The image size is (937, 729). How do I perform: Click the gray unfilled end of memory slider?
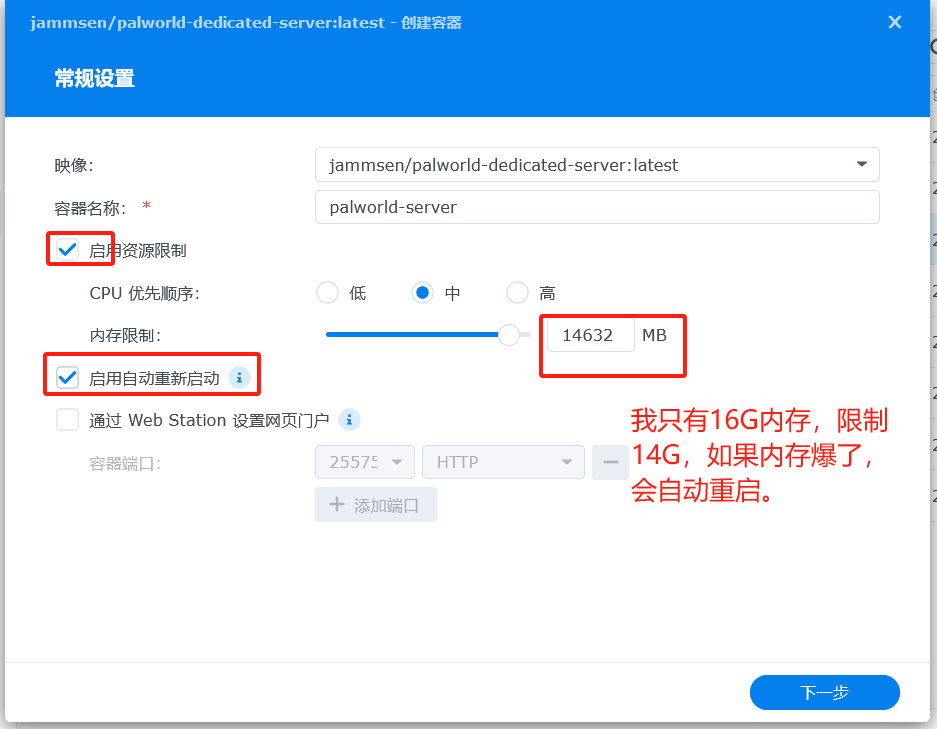click(525, 335)
